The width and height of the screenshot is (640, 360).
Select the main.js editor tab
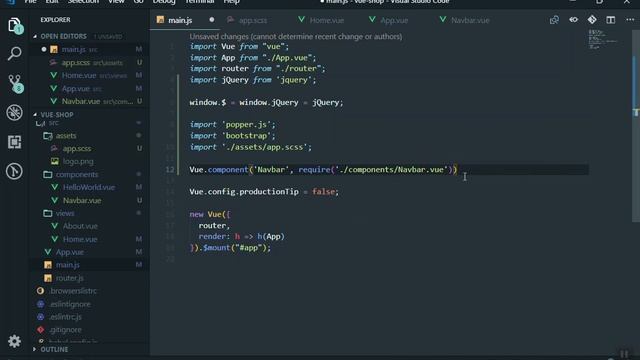180,20
